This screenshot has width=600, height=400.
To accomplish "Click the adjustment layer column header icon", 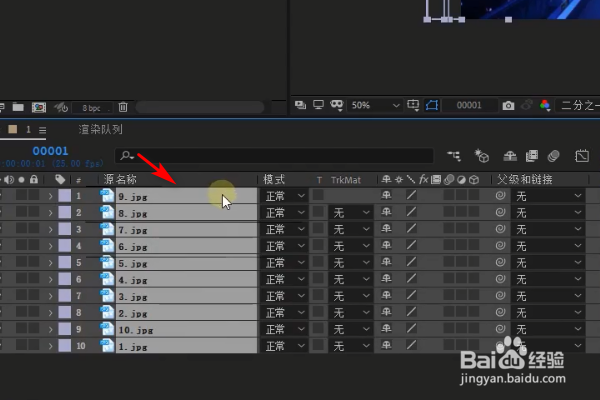I will 461,180.
